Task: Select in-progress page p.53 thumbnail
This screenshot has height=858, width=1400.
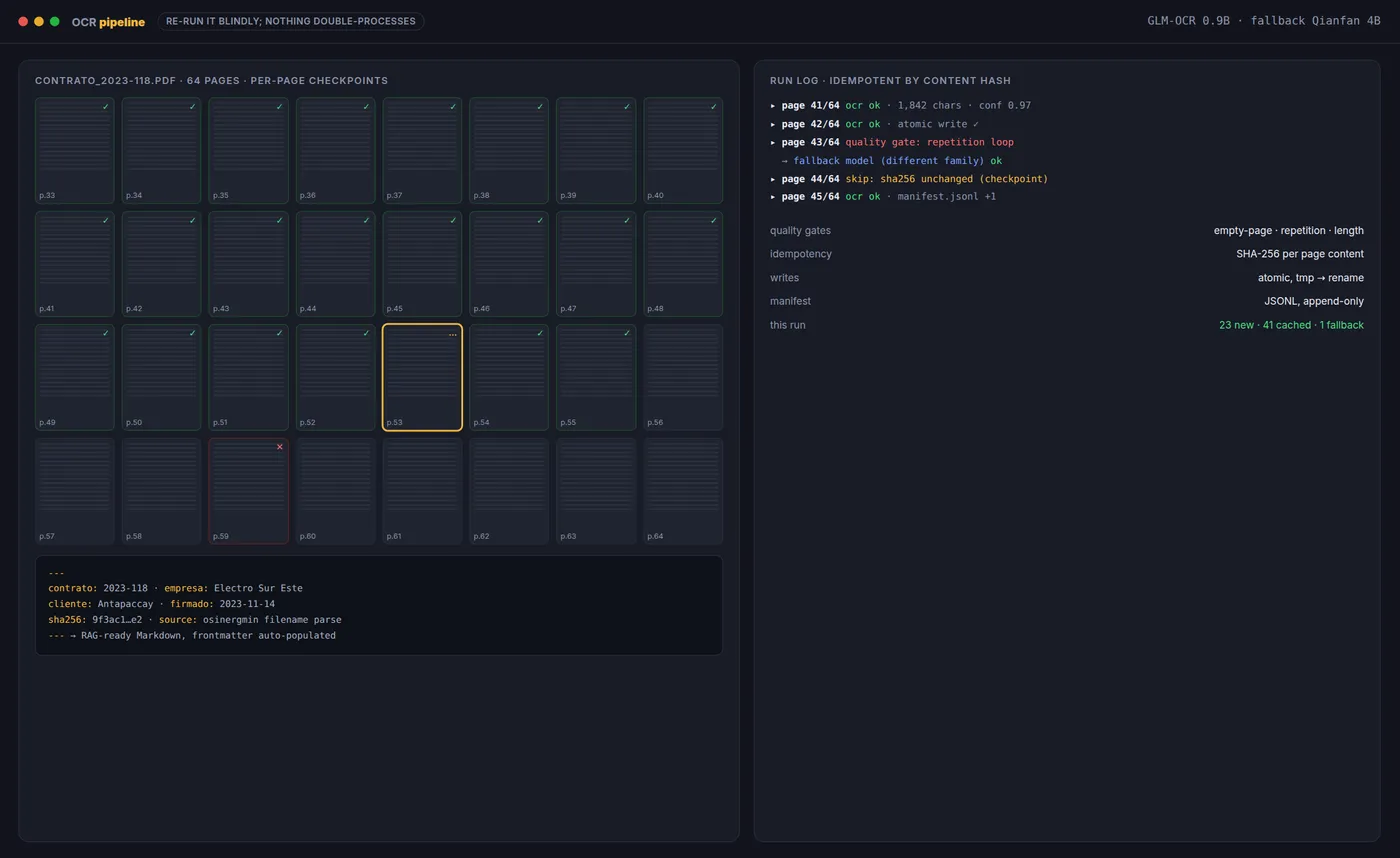Action: pos(422,377)
